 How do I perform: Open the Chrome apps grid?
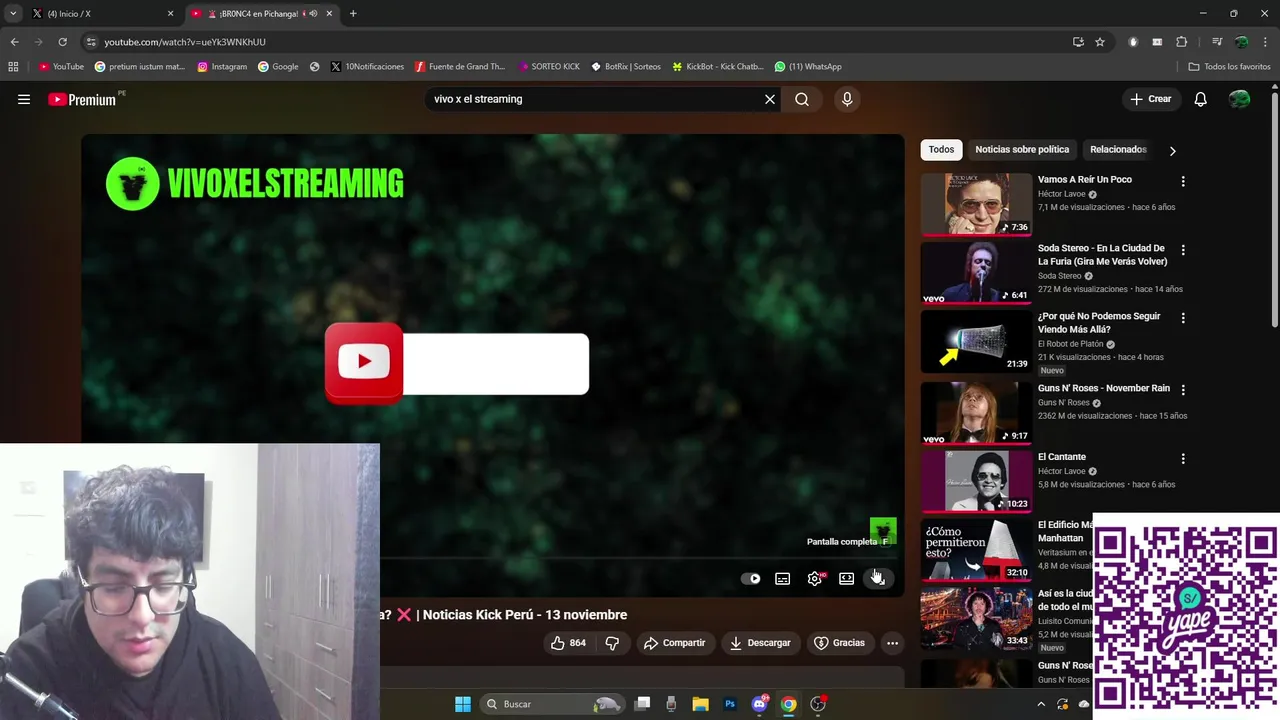point(13,67)
